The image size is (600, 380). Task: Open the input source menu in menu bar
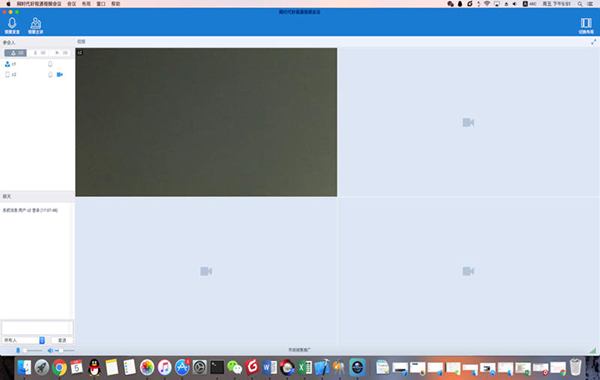[x=529, y=4]
